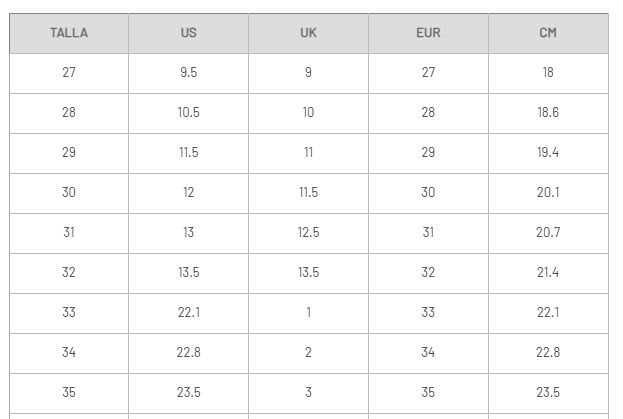Click the 21.4 CM cell
The image size is (623, 419).
(548, 273)
